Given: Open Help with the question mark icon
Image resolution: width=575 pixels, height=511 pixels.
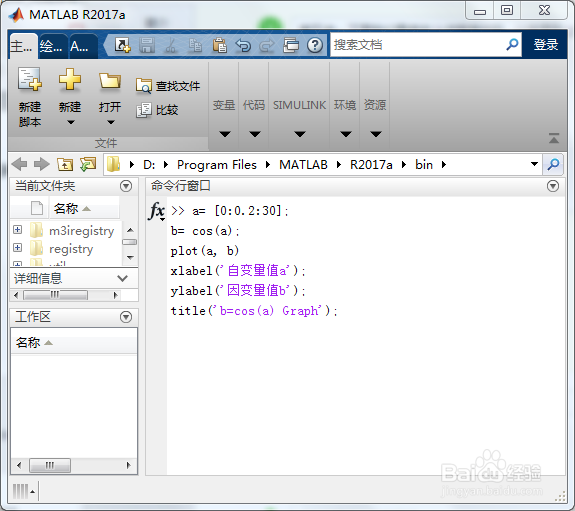Looking at the screenshot, I should tap(315, 45).
